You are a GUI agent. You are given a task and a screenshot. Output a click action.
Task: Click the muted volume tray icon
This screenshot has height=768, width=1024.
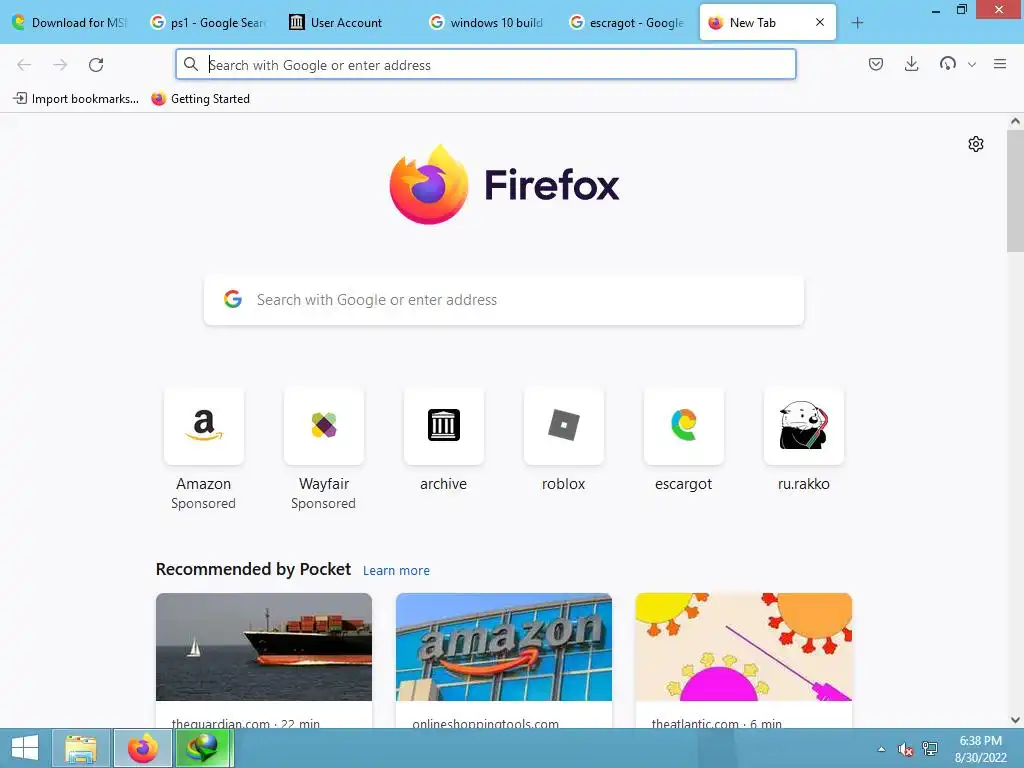pyautogui.click(x=905, y=749)
